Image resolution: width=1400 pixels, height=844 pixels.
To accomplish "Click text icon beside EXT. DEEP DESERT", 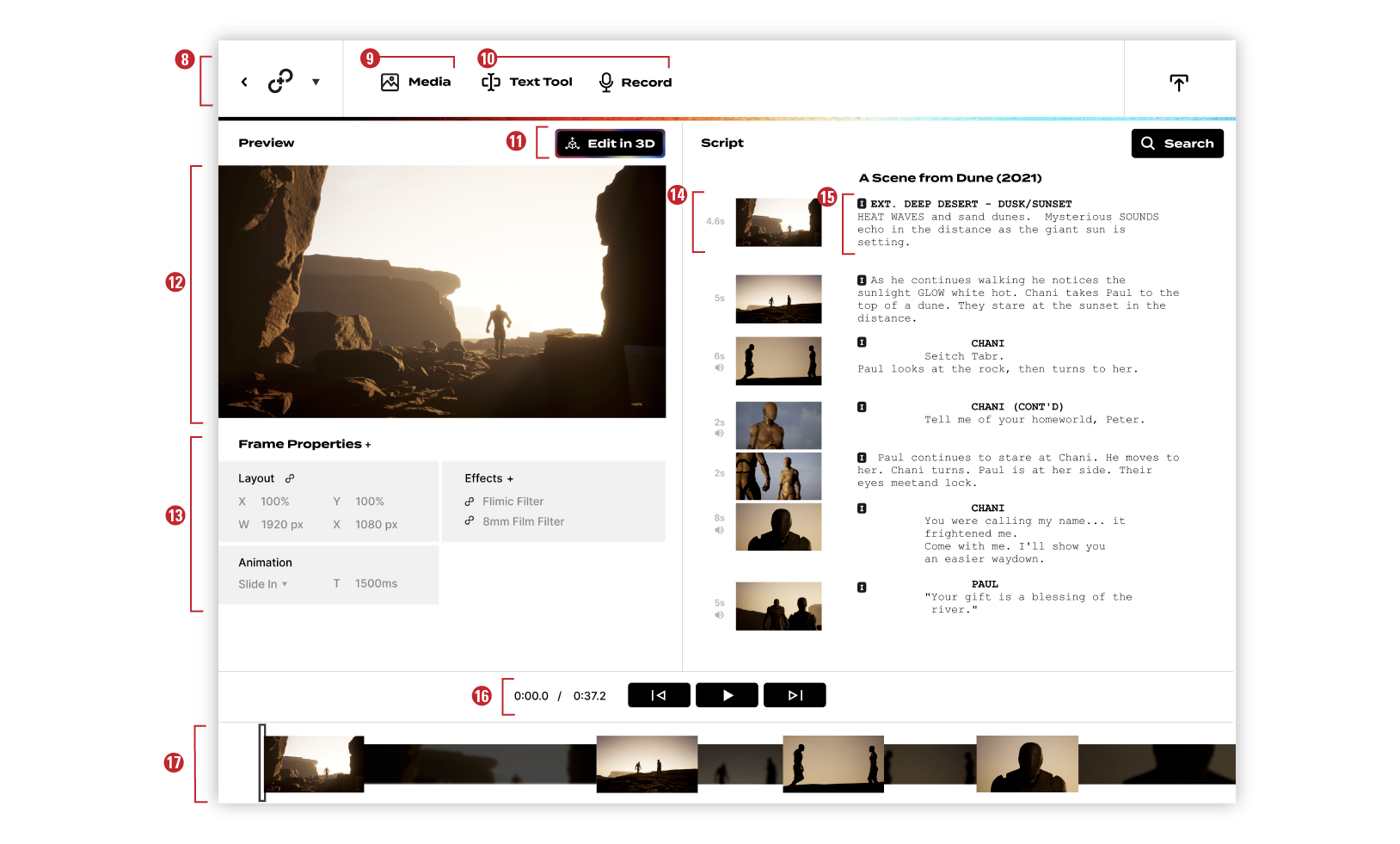I will pos(862,204).
